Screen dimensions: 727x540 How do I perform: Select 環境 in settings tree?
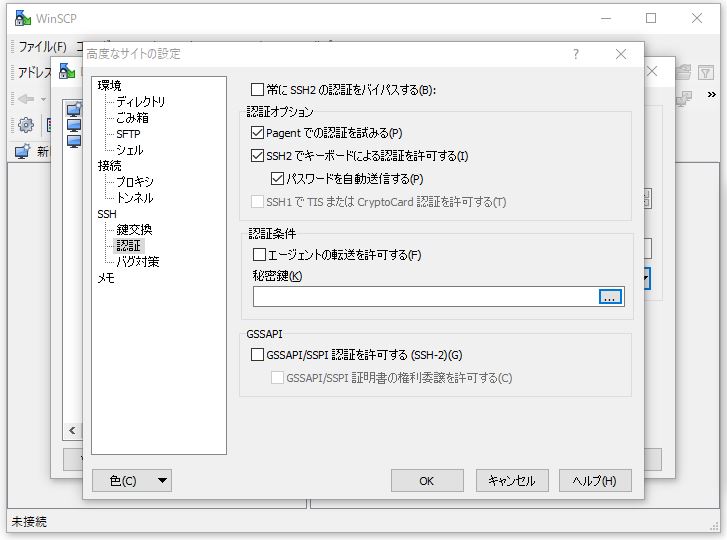(x=109, y=85)
